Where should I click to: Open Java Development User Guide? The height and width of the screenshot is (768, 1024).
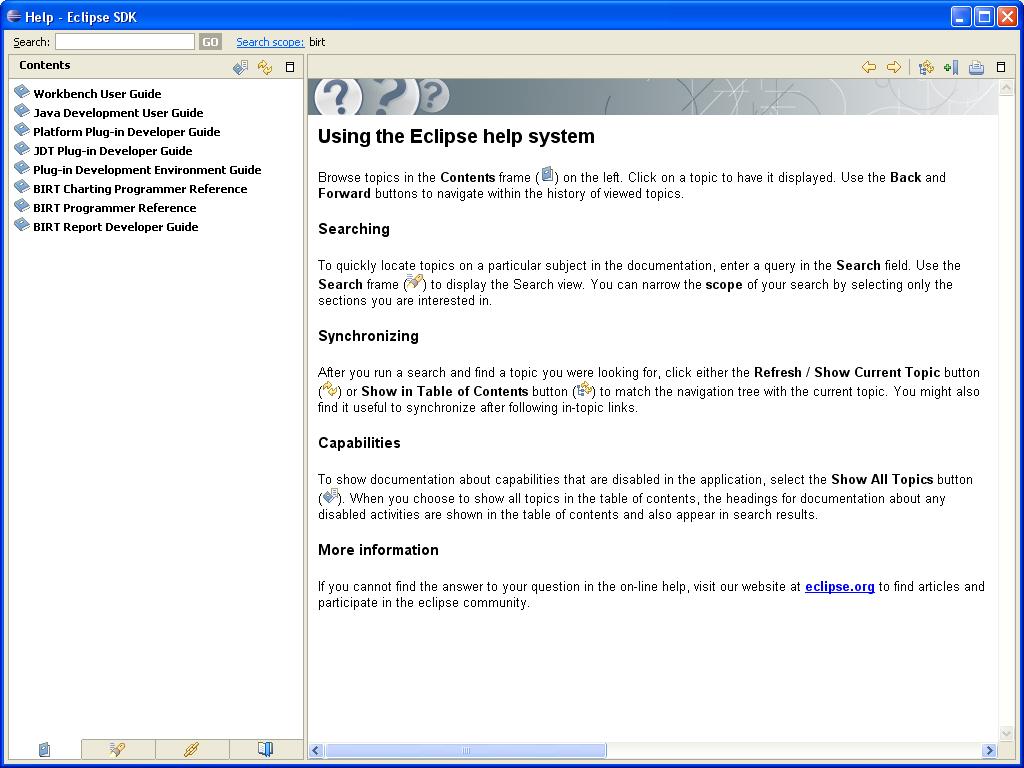pos(118,113)
